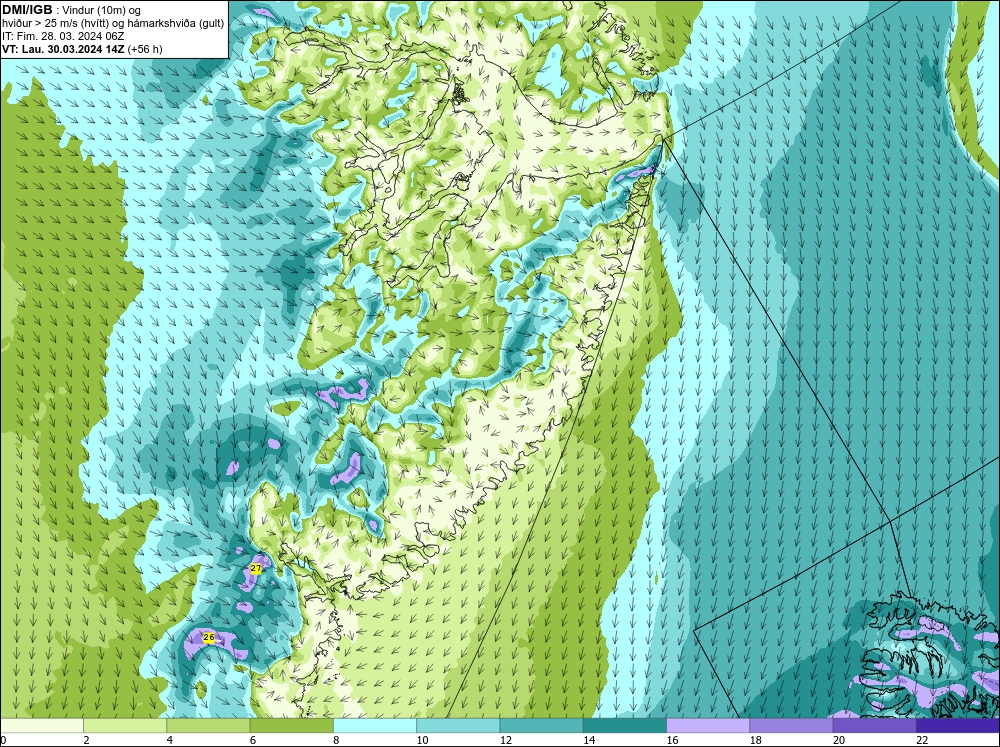
Task: Select the 0–2 m/s pale legend swatch
Action: click(41, 725)
